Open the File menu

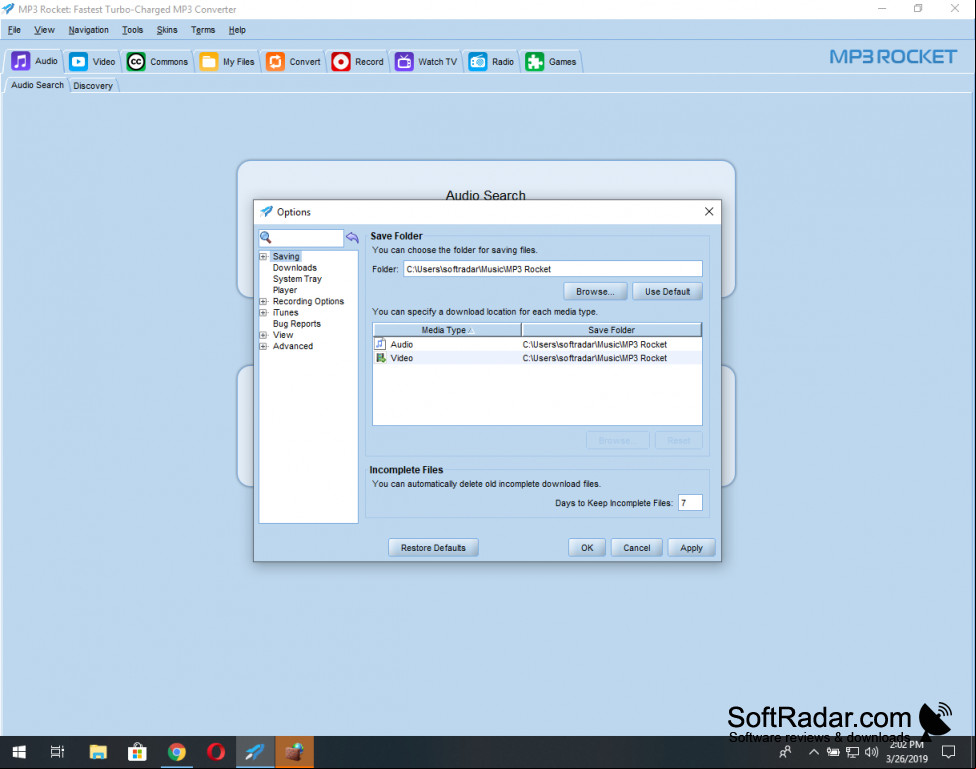click(x=14, y=30)
